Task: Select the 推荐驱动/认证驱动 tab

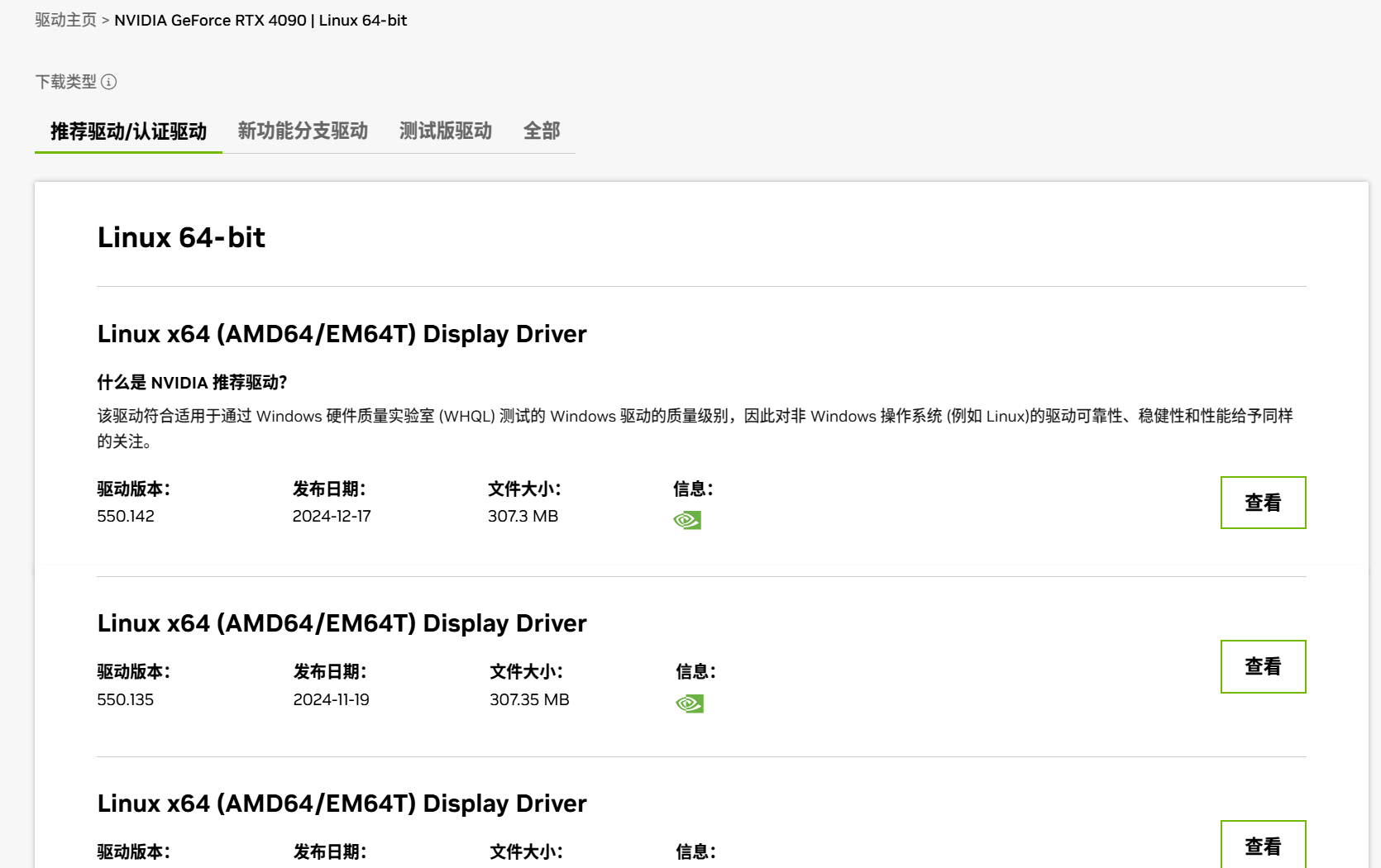Action: 128,131
